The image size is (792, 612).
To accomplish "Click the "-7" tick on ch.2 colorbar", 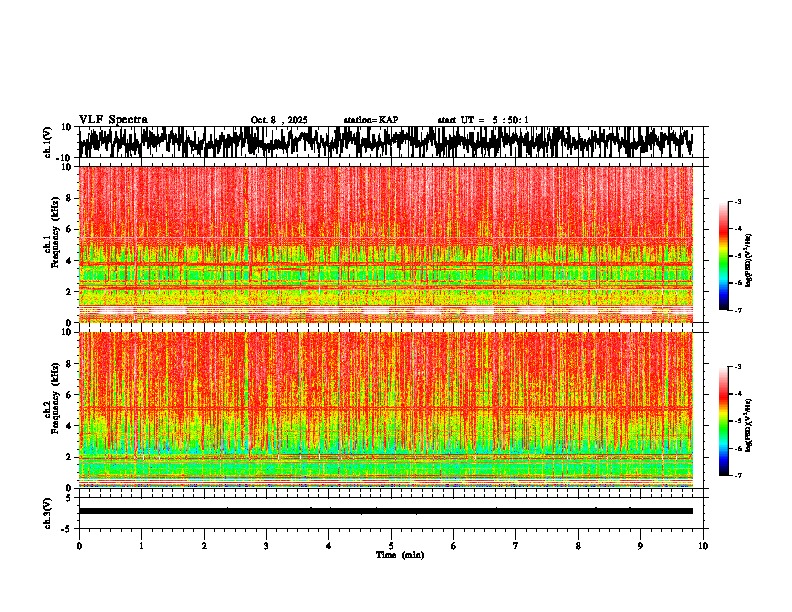I will [738, 475].
